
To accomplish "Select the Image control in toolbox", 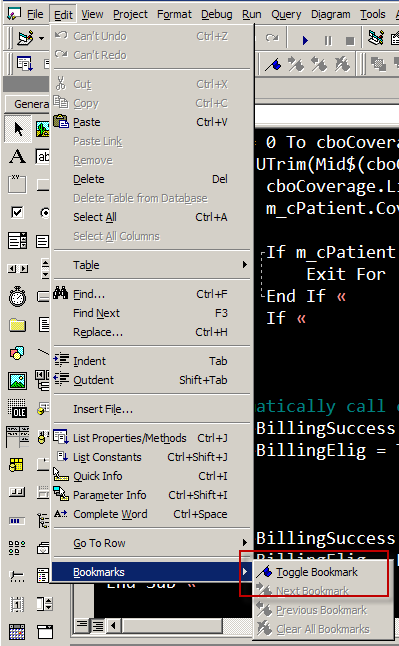I will point(17,380).
